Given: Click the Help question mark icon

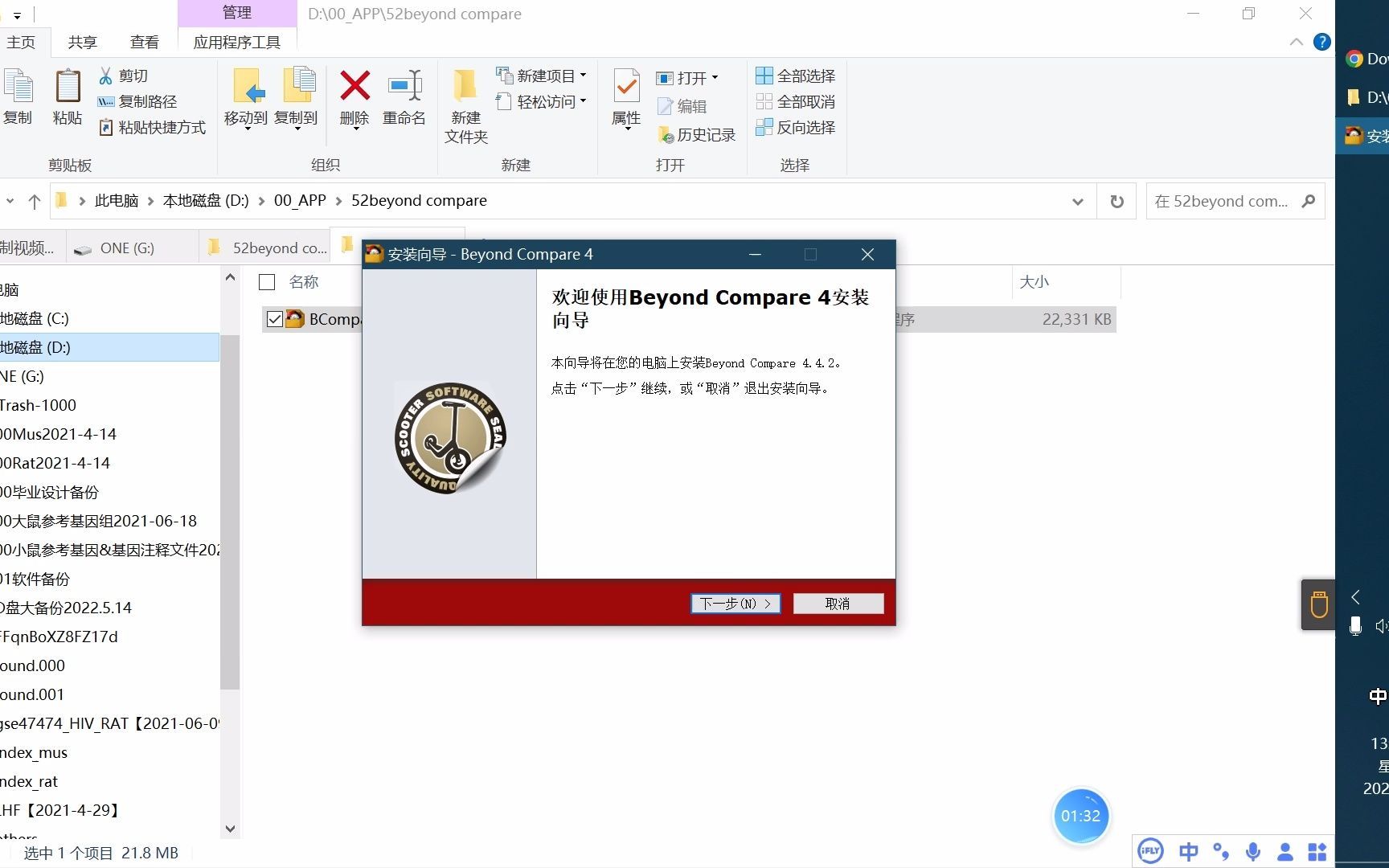Looking at the screenshot, I should pyautogui.click(x=1321, y=42).
